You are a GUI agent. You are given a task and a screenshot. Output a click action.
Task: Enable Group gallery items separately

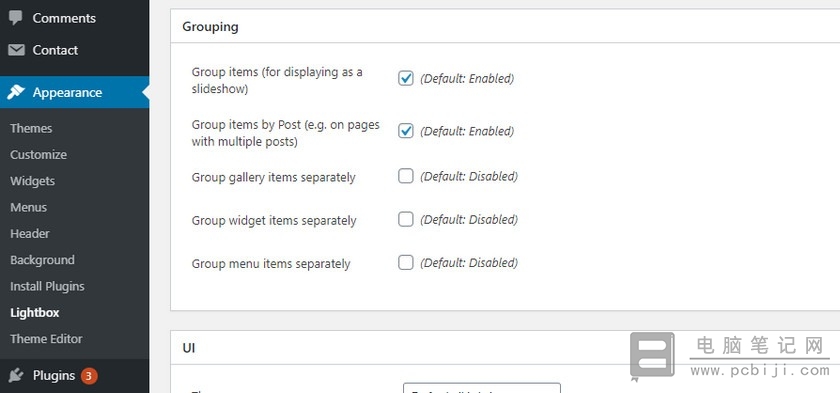pos(406,176)
